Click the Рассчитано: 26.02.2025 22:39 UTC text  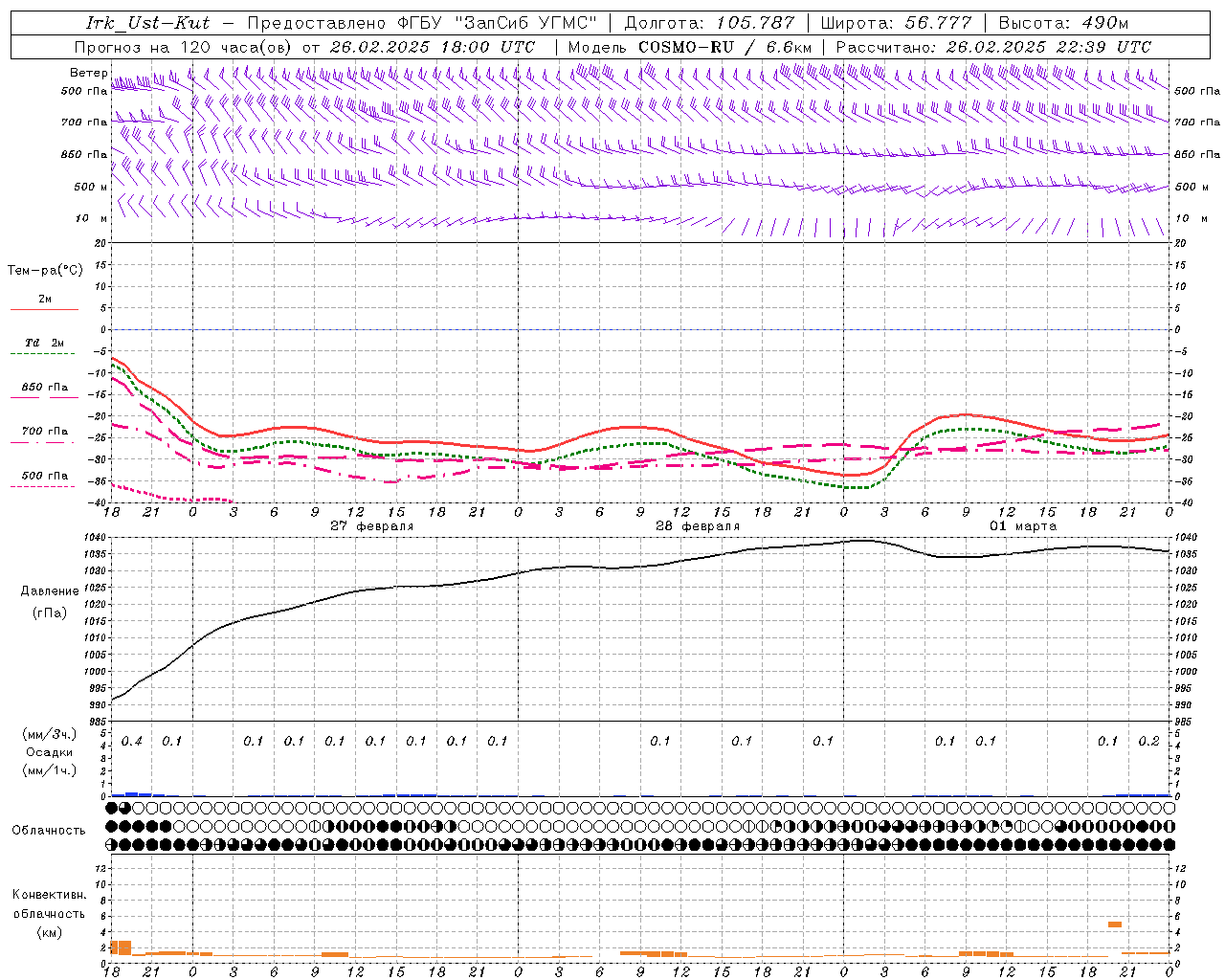993,47
